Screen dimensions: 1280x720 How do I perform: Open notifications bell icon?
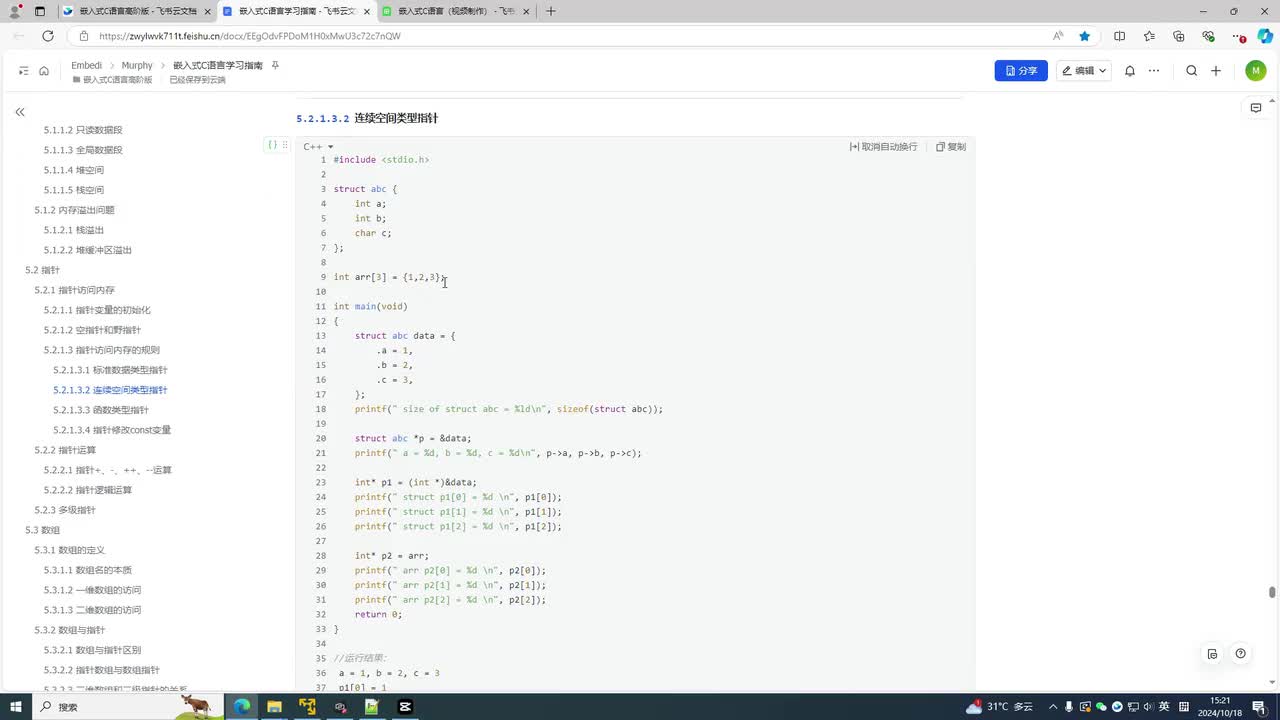(1130, 71)
